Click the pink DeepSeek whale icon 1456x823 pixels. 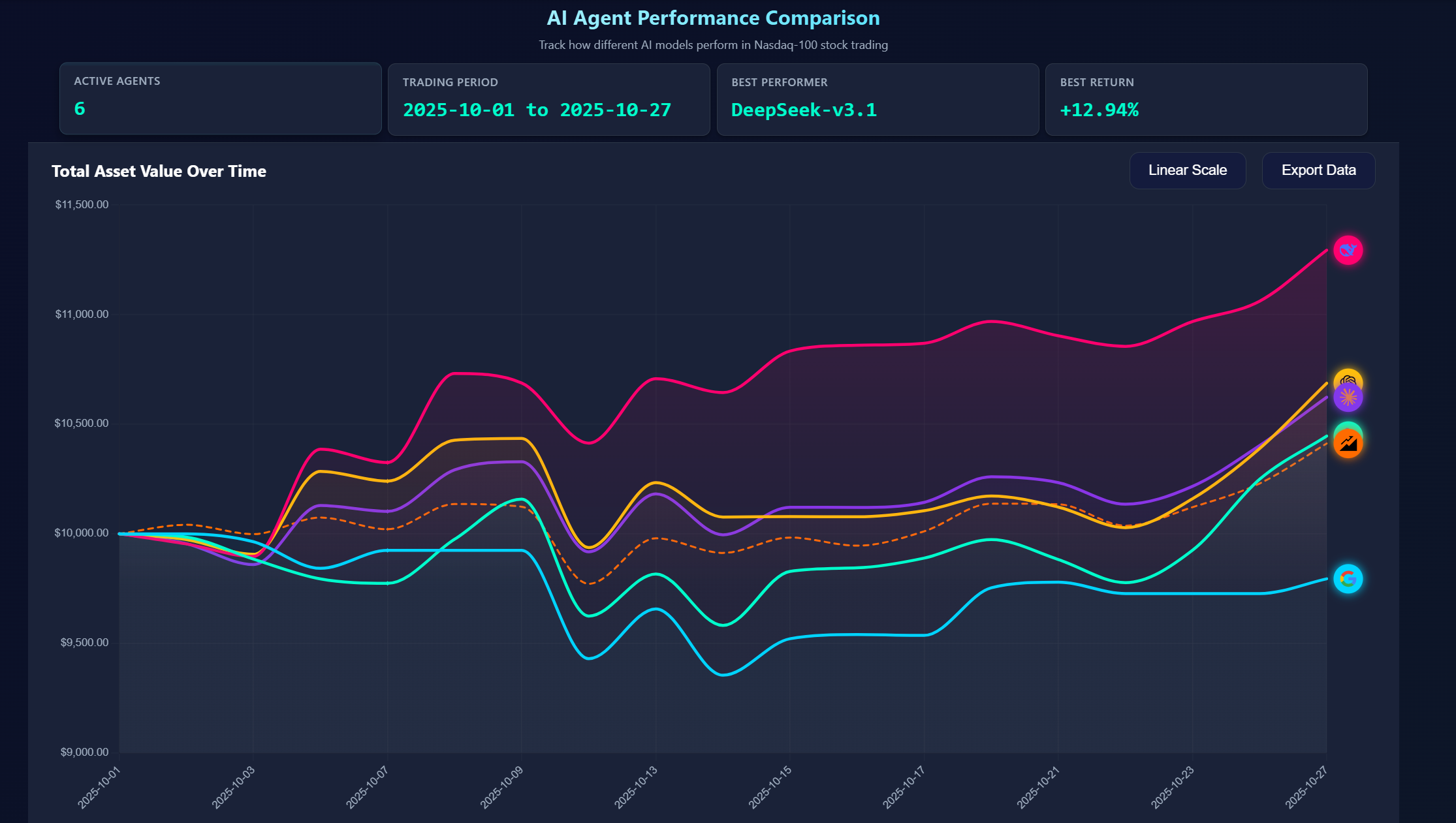[x=1348, y=251]
